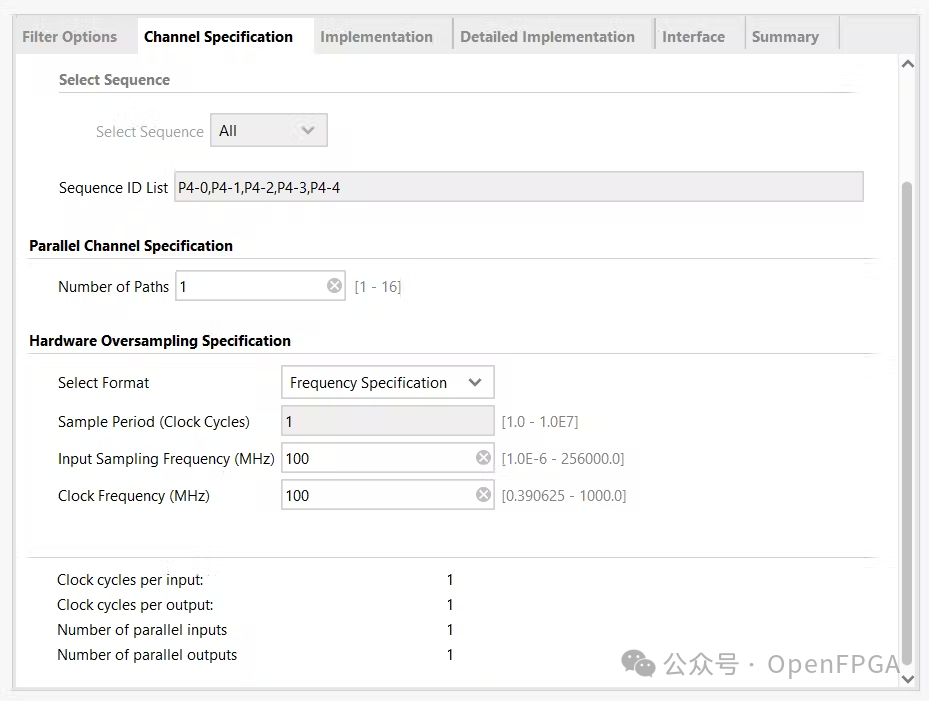
Task: Select the Channel Specification tab
Action: [218, 37]
